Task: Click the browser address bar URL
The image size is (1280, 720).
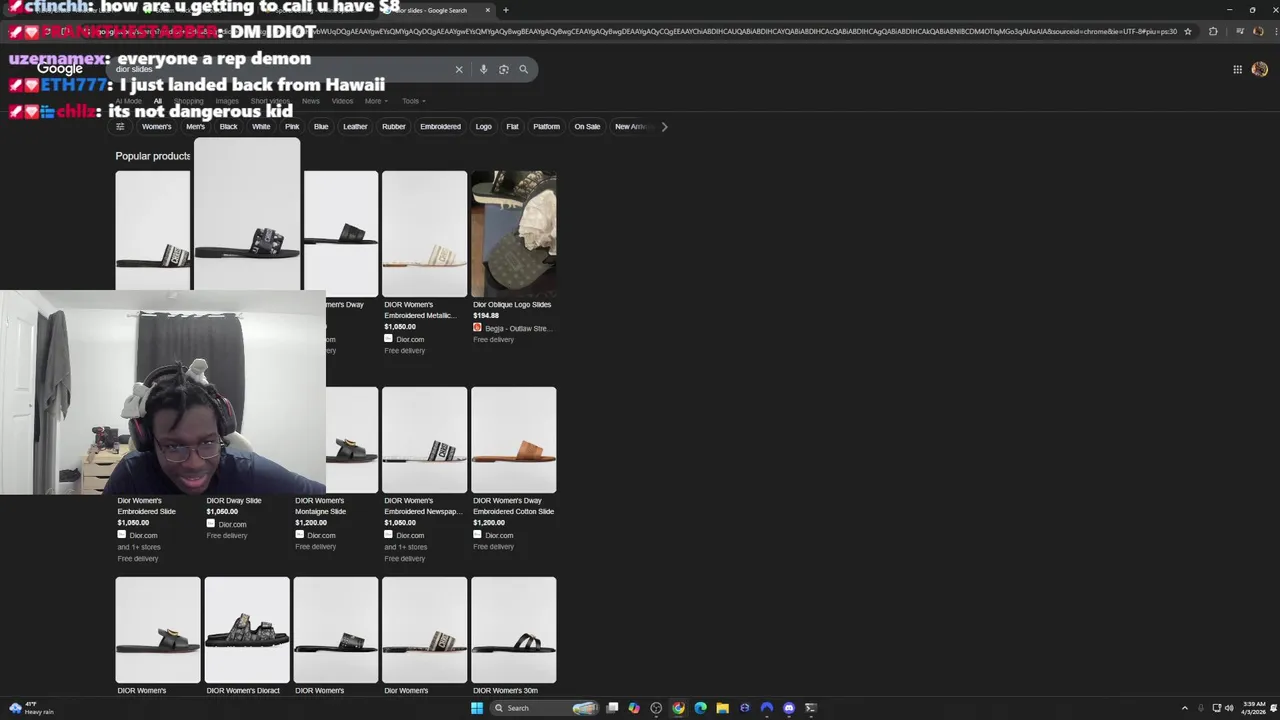Action: pos(740,31)
